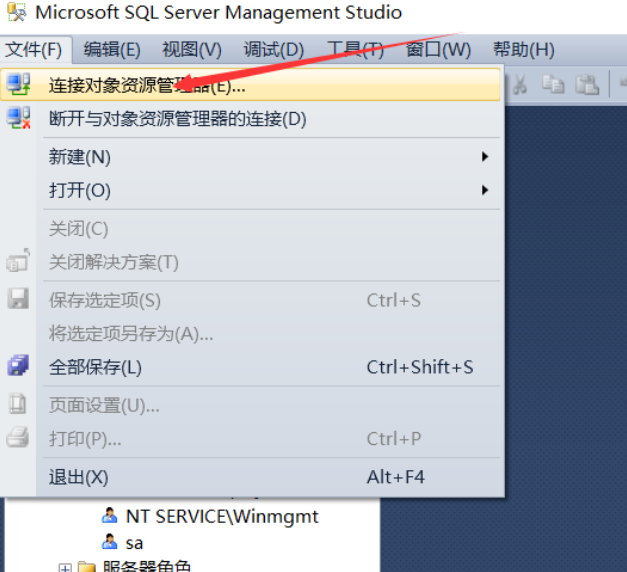This screenshot has width=627, height=572.
Task: Click the Copy toolbar icon
Action: [x=553, y=84]
